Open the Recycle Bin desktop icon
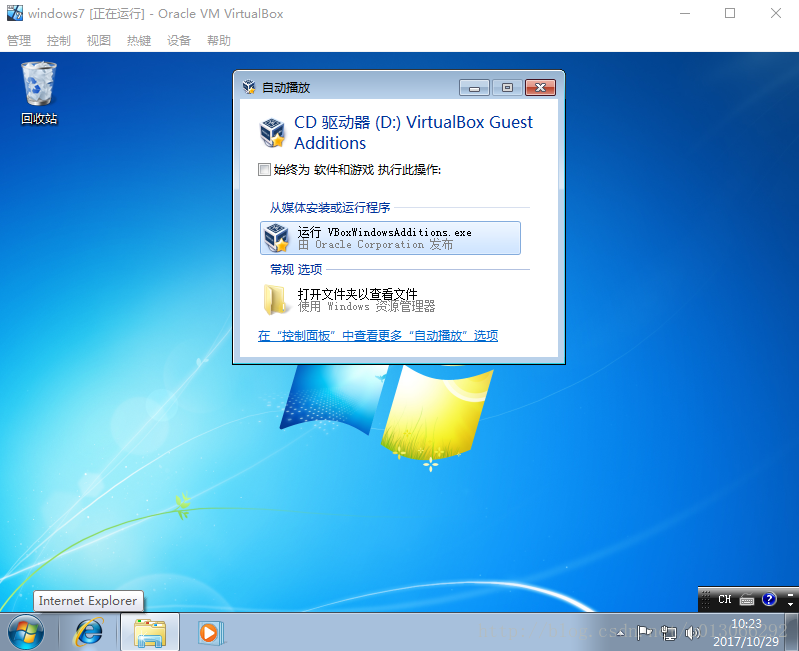This screenshot has height=651, width=799. (x=39, y=93)
